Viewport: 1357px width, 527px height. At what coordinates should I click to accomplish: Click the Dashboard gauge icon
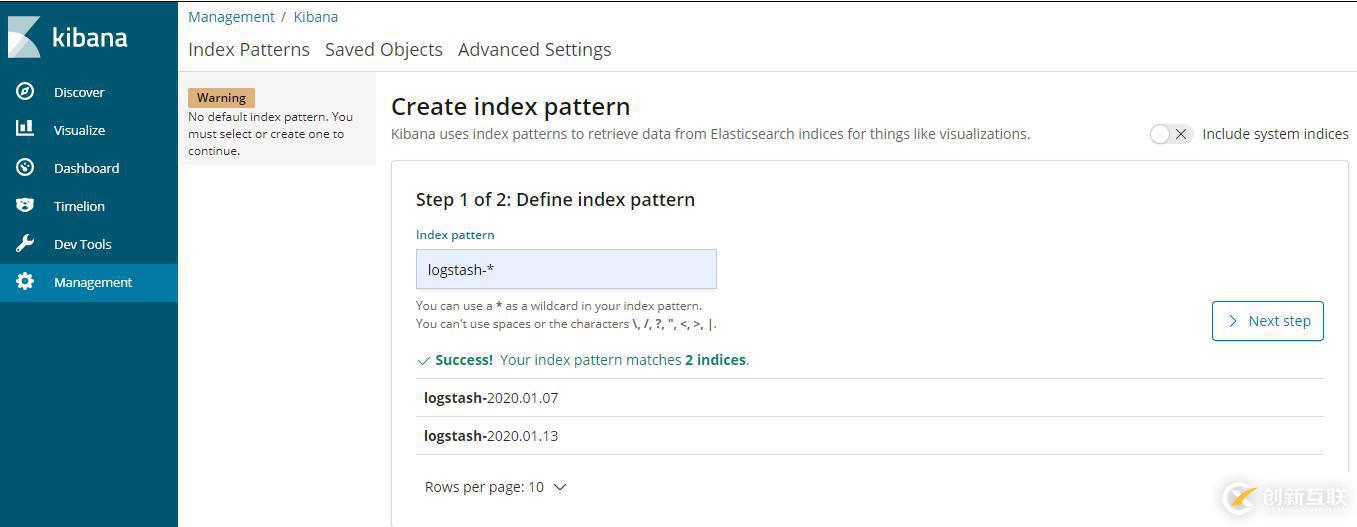25,167
